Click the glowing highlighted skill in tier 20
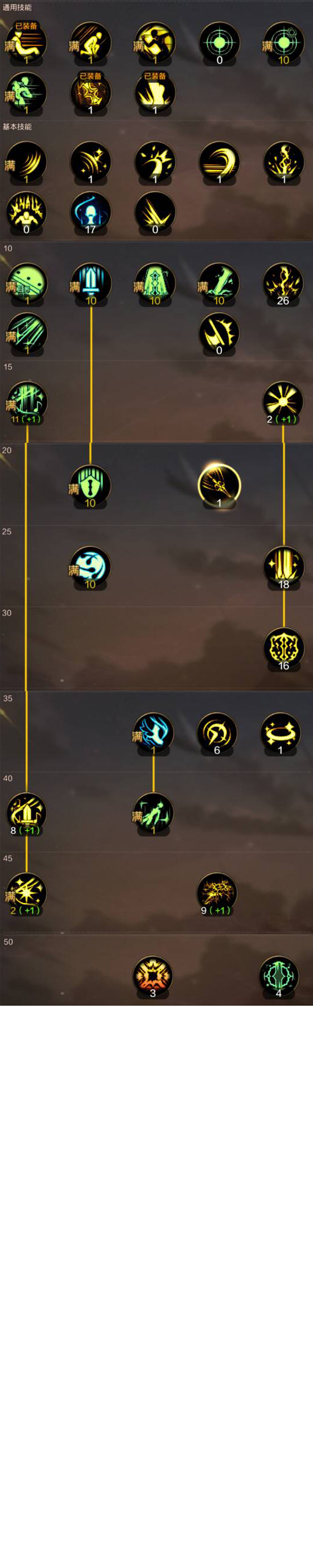Image resolution: width=313 pixels, height=1568 pixels. click(x=219, y=487)
